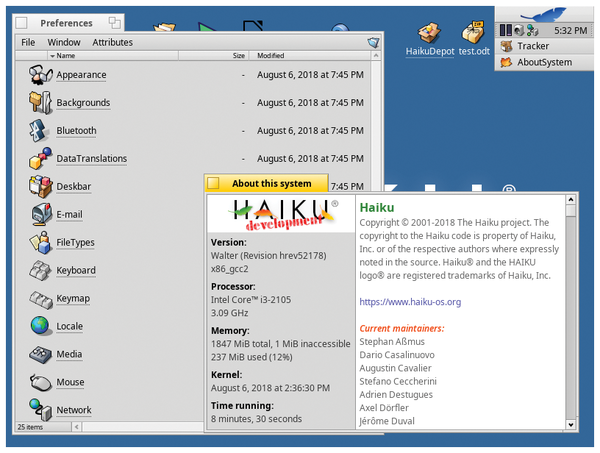Click the 5:32 PM clock
The width and height of the screenshot is (600, 453).
click(x=570, y=31)
